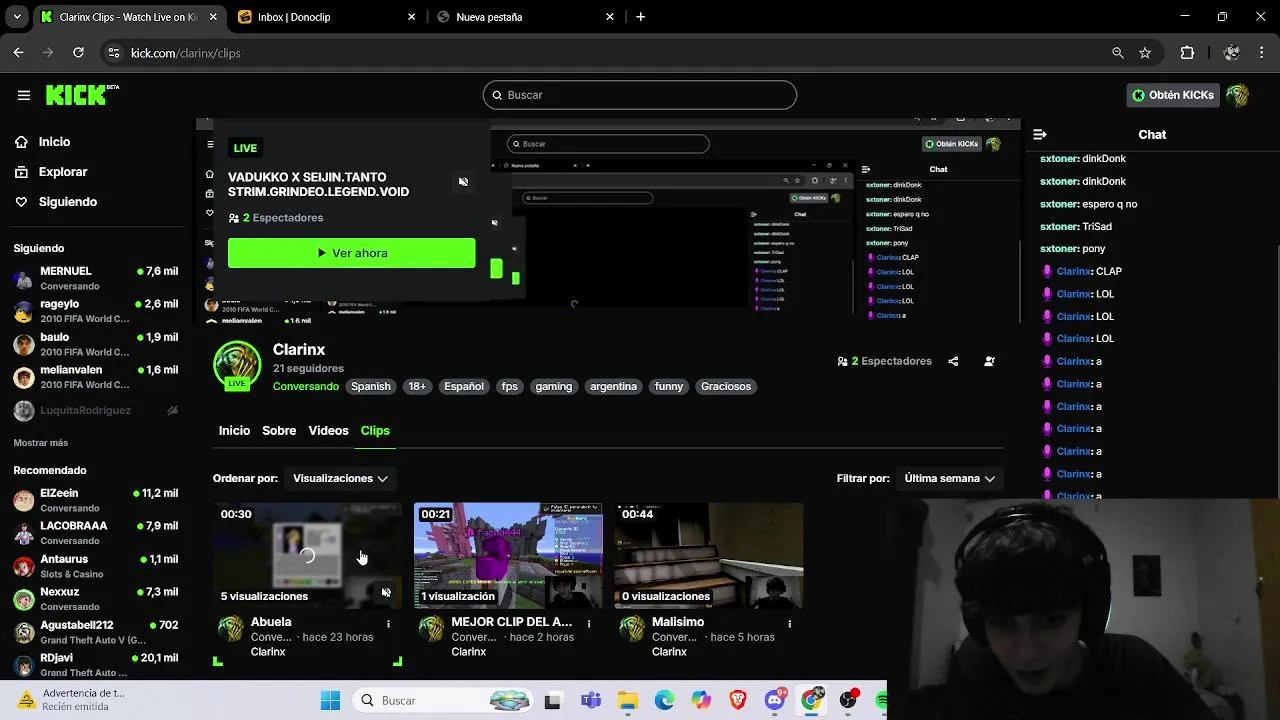Open browser extensions puzzle icon

[1187, 53]
